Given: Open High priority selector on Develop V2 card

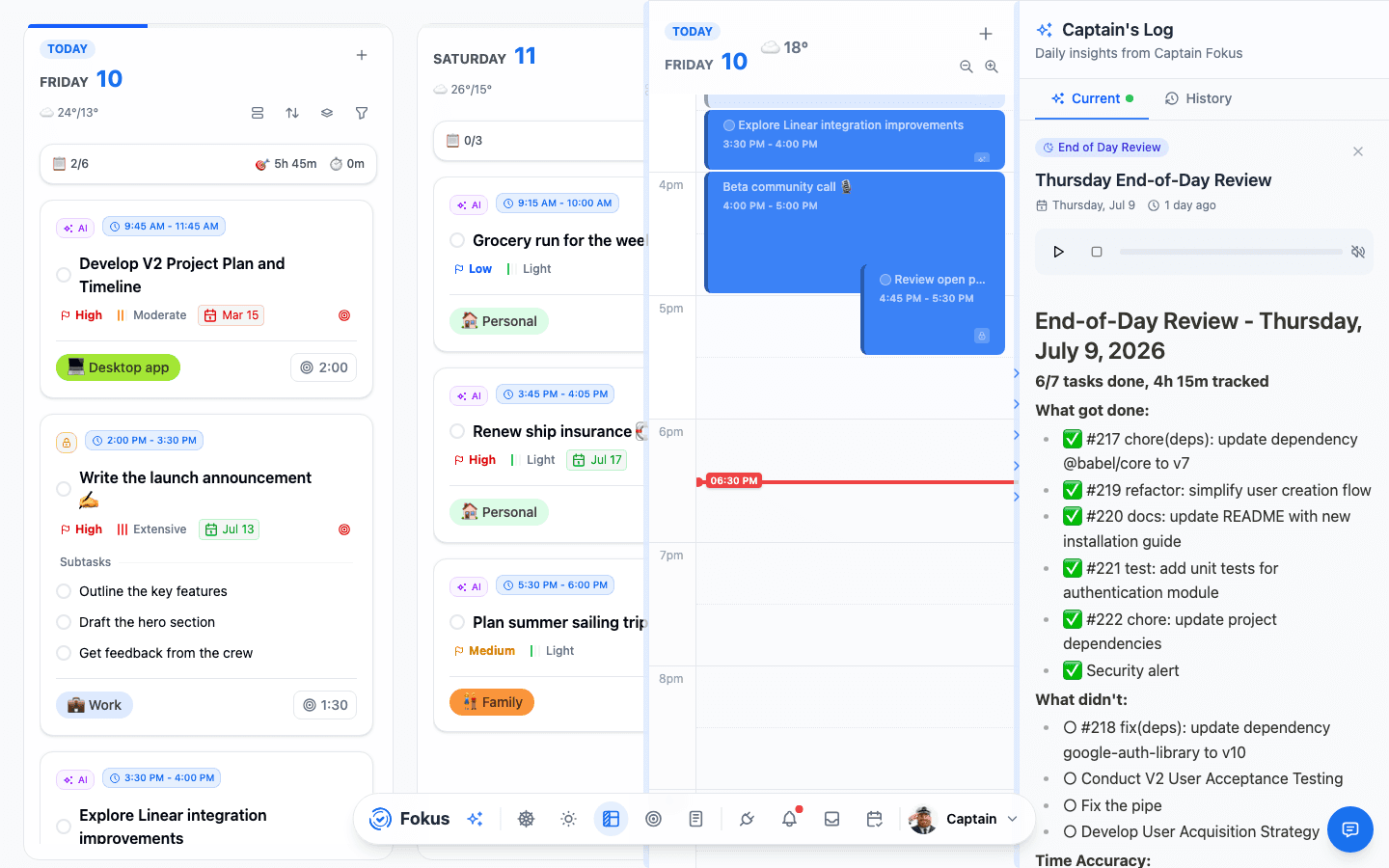Looking at the screenshot, I should [x=81, y=315].
